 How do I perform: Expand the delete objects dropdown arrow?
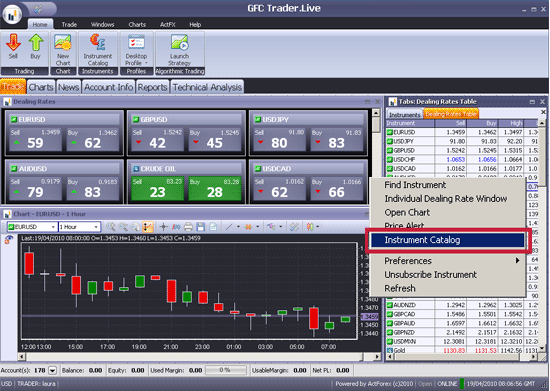(x=257, y=227)
